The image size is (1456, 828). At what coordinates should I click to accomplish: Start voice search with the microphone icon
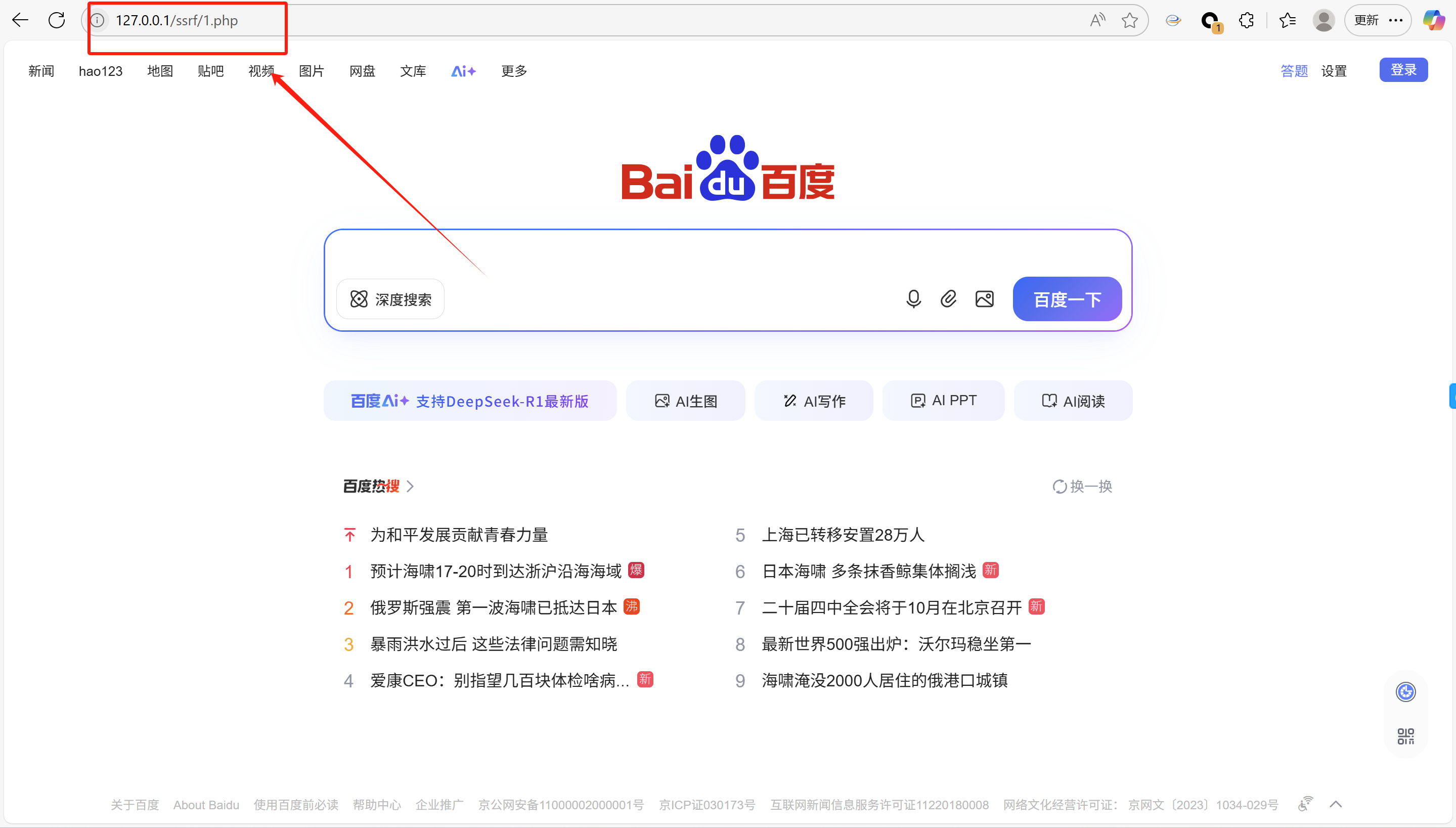click(914, 299)
